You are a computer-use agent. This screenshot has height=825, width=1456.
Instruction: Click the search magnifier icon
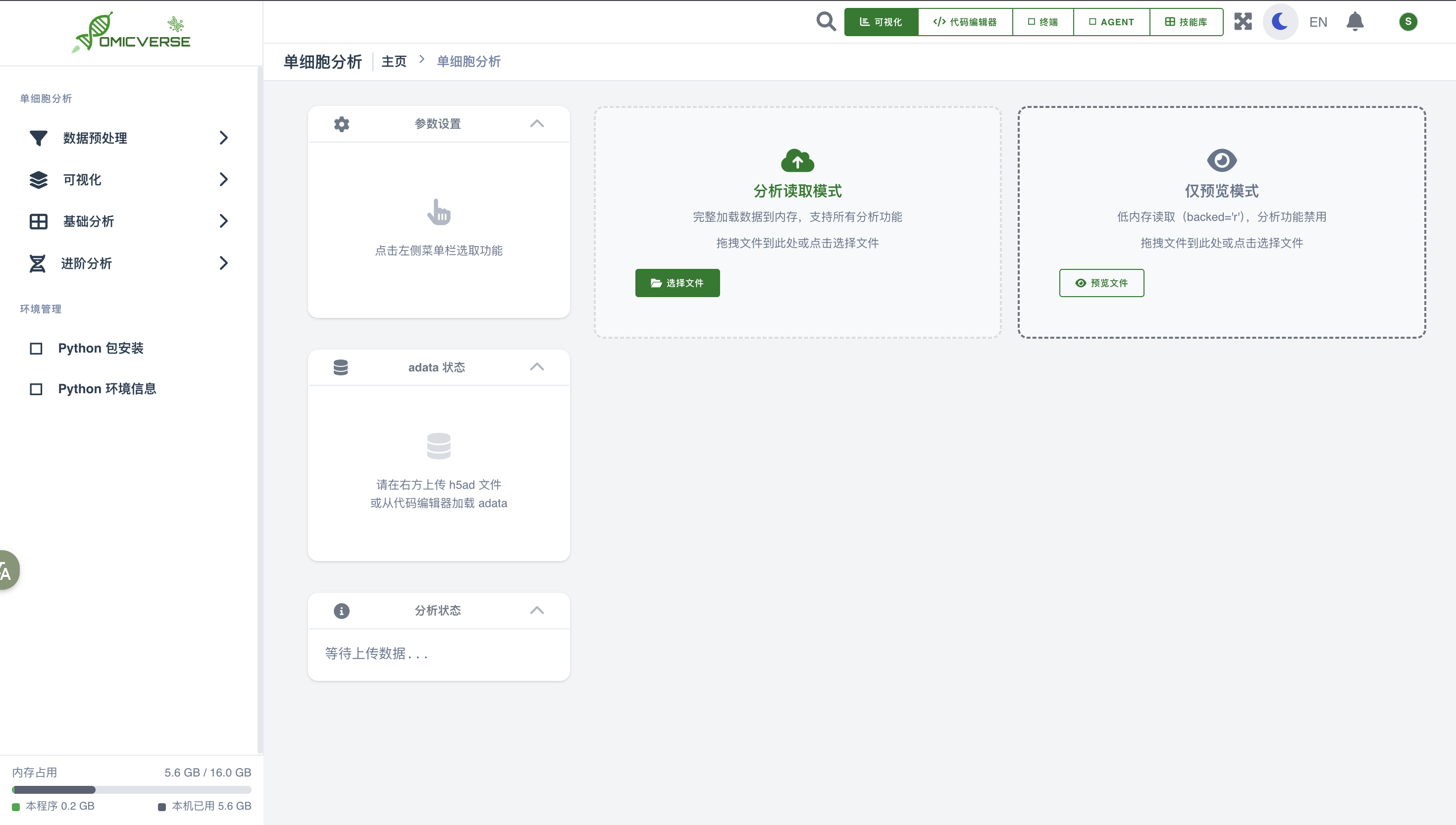click(826, 21)
